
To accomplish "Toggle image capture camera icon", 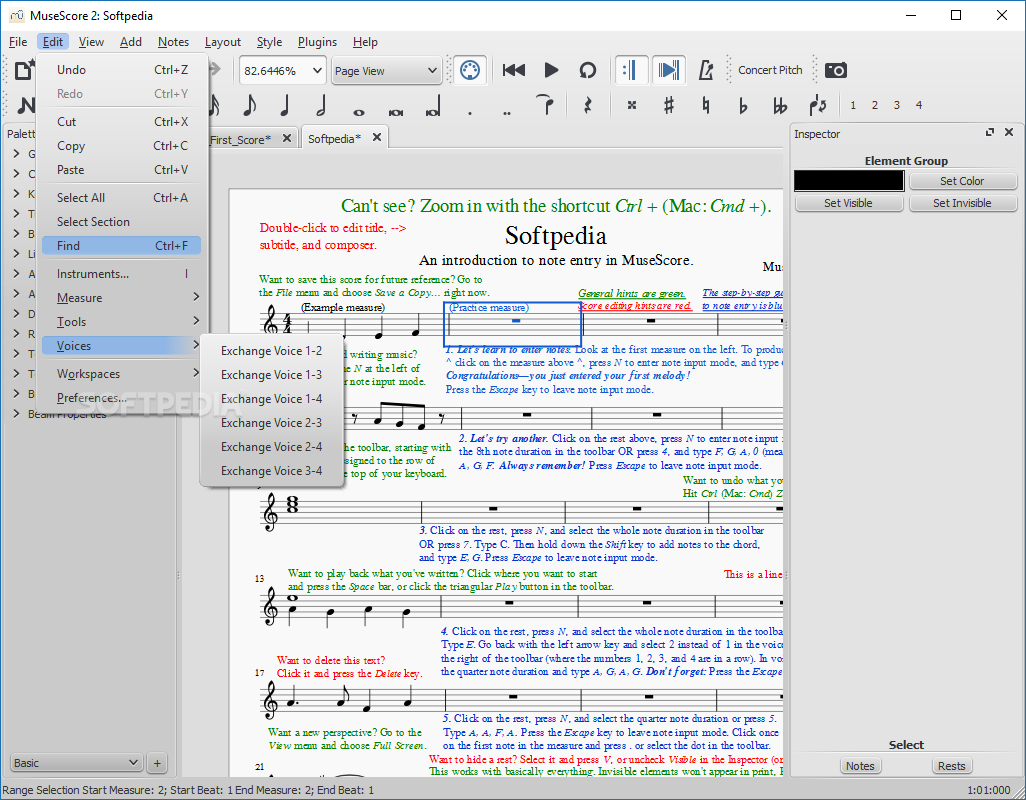I will click(836, 70).
